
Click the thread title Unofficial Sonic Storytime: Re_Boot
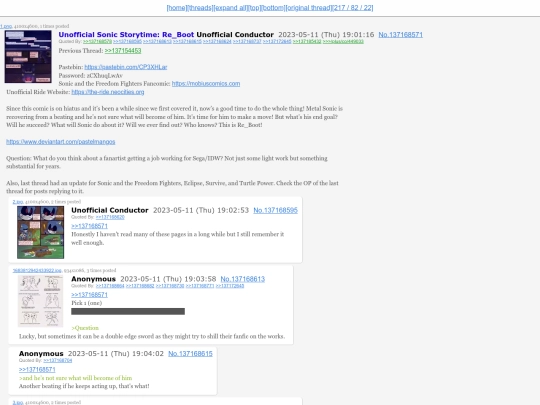(126, 35)
